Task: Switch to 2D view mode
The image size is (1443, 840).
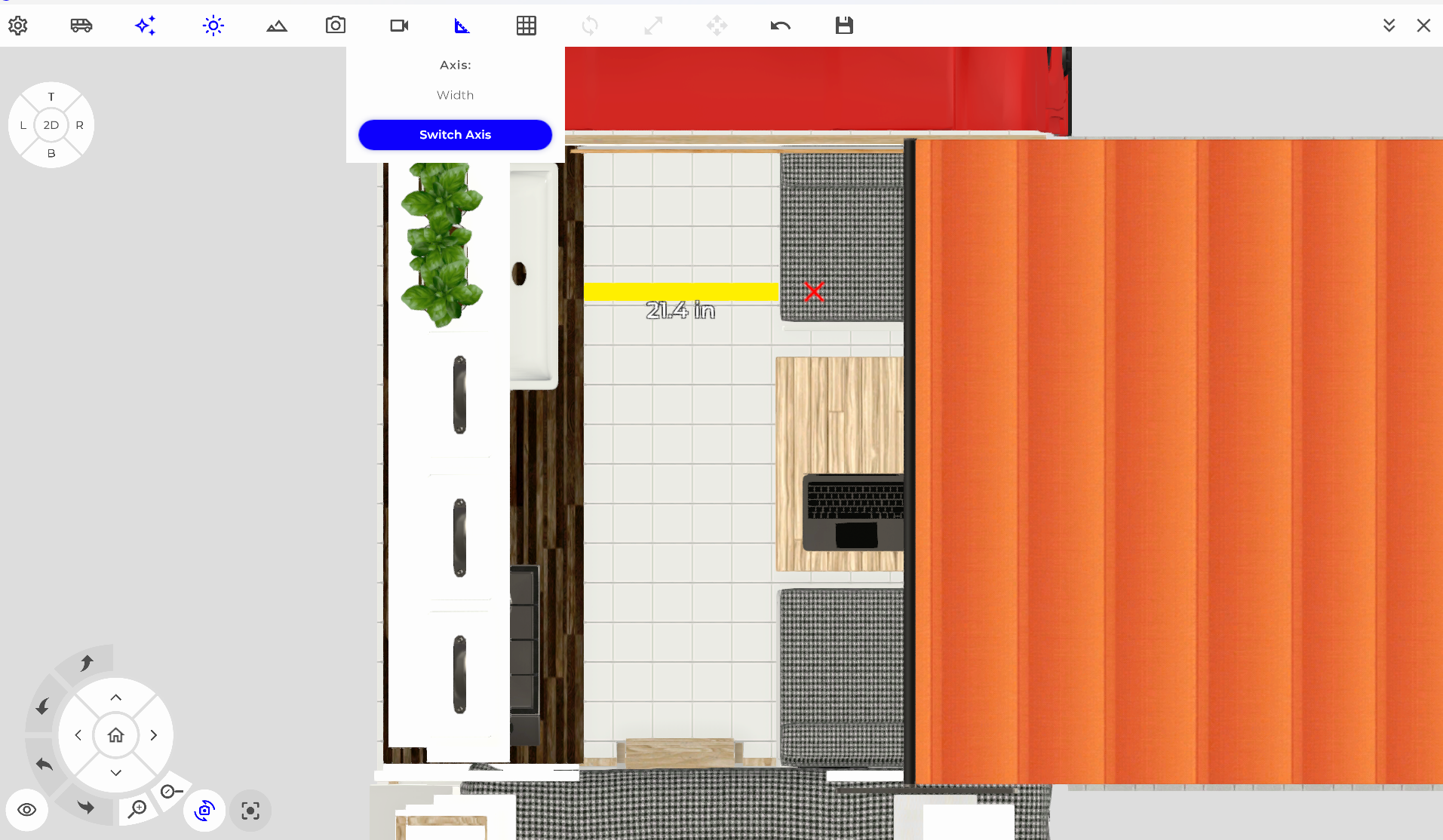Action: coord(51,125)
